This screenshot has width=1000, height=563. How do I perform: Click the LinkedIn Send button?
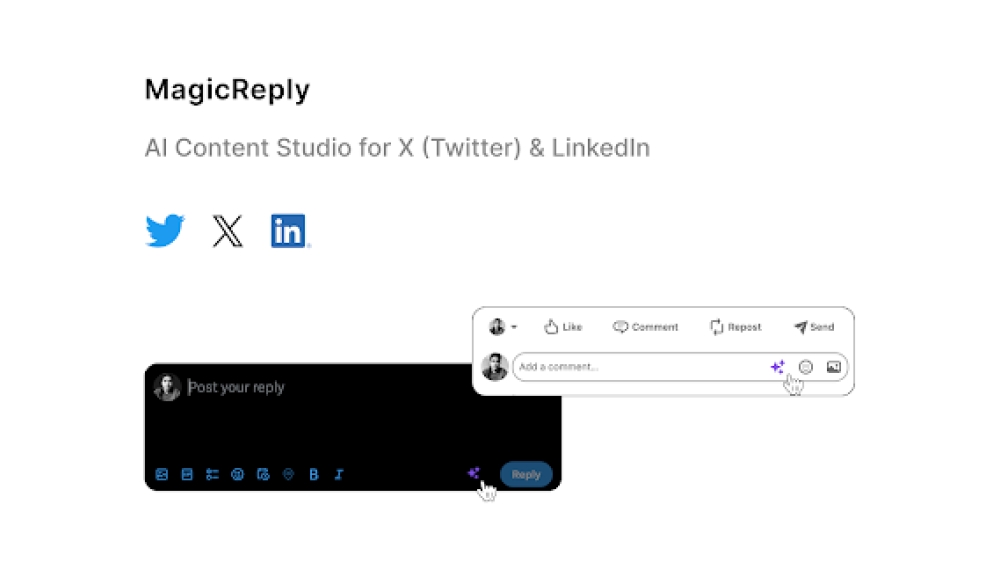pyautogui.click(x=814, y=327)
